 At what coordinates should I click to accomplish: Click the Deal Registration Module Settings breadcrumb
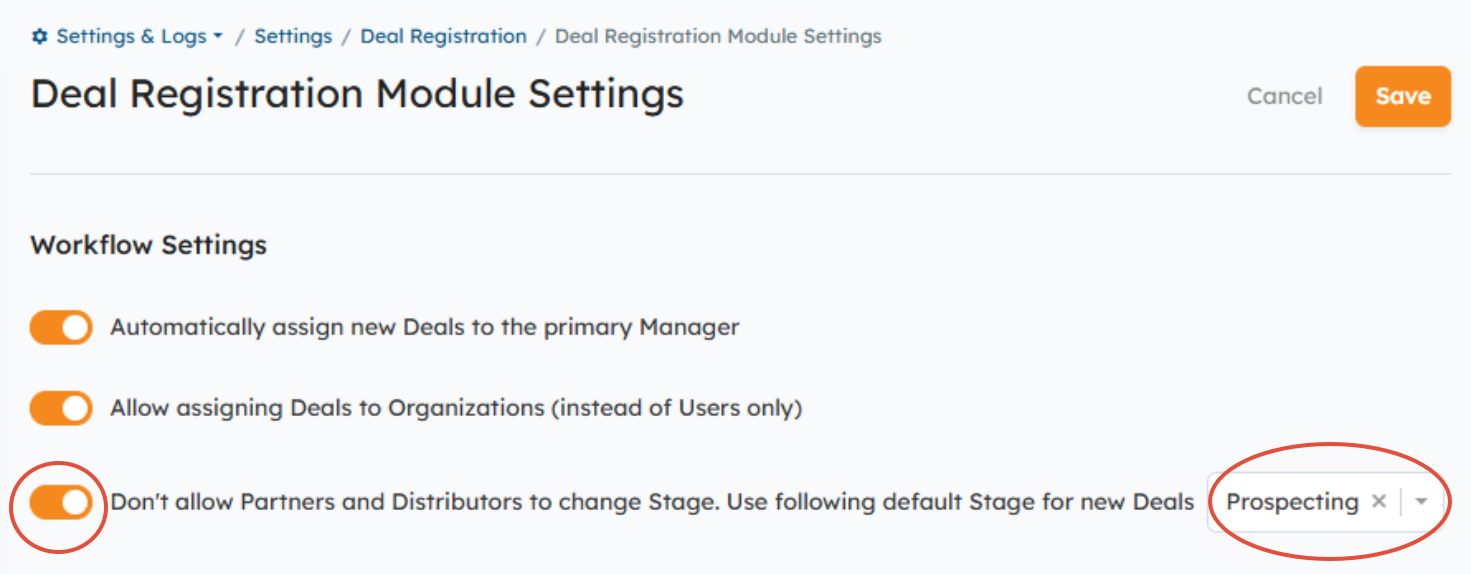[x=718, y=37]
